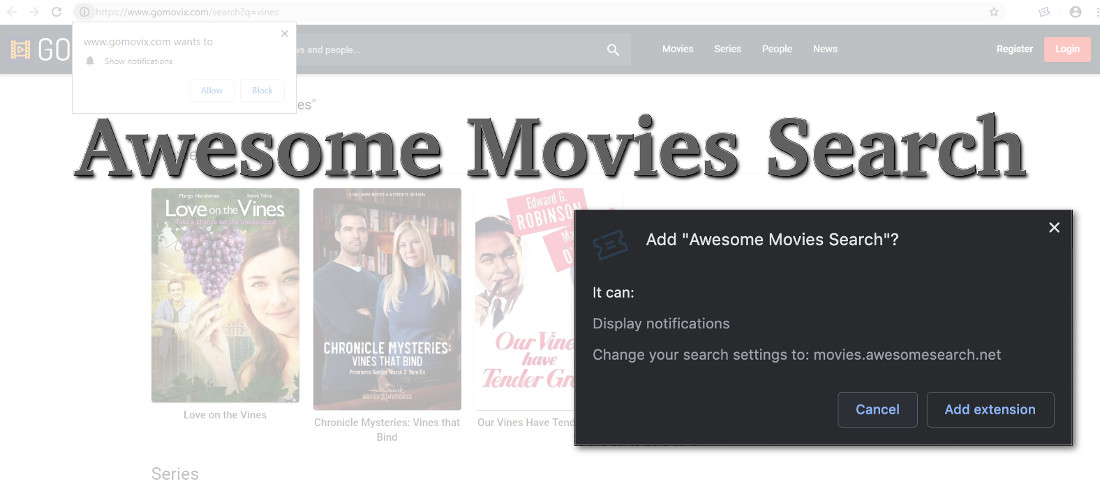Screen dimensions: 1100x493
Task: Open the site info icon in the address bar
Action: pos(84,12)
